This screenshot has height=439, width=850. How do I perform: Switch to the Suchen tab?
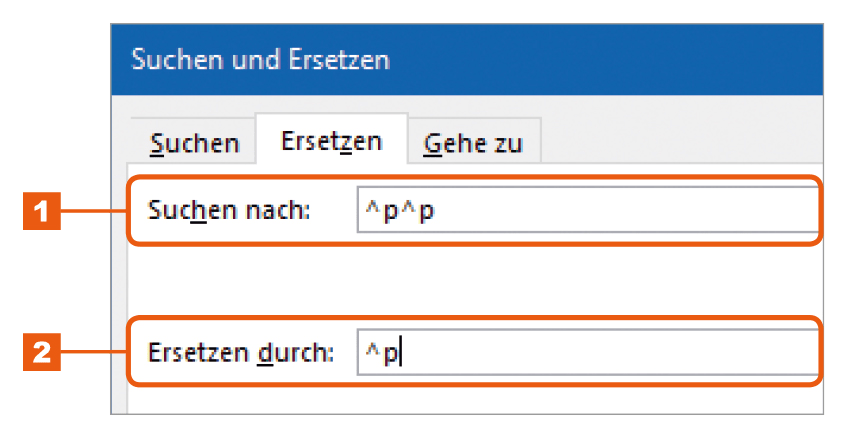tap(194, 142)
